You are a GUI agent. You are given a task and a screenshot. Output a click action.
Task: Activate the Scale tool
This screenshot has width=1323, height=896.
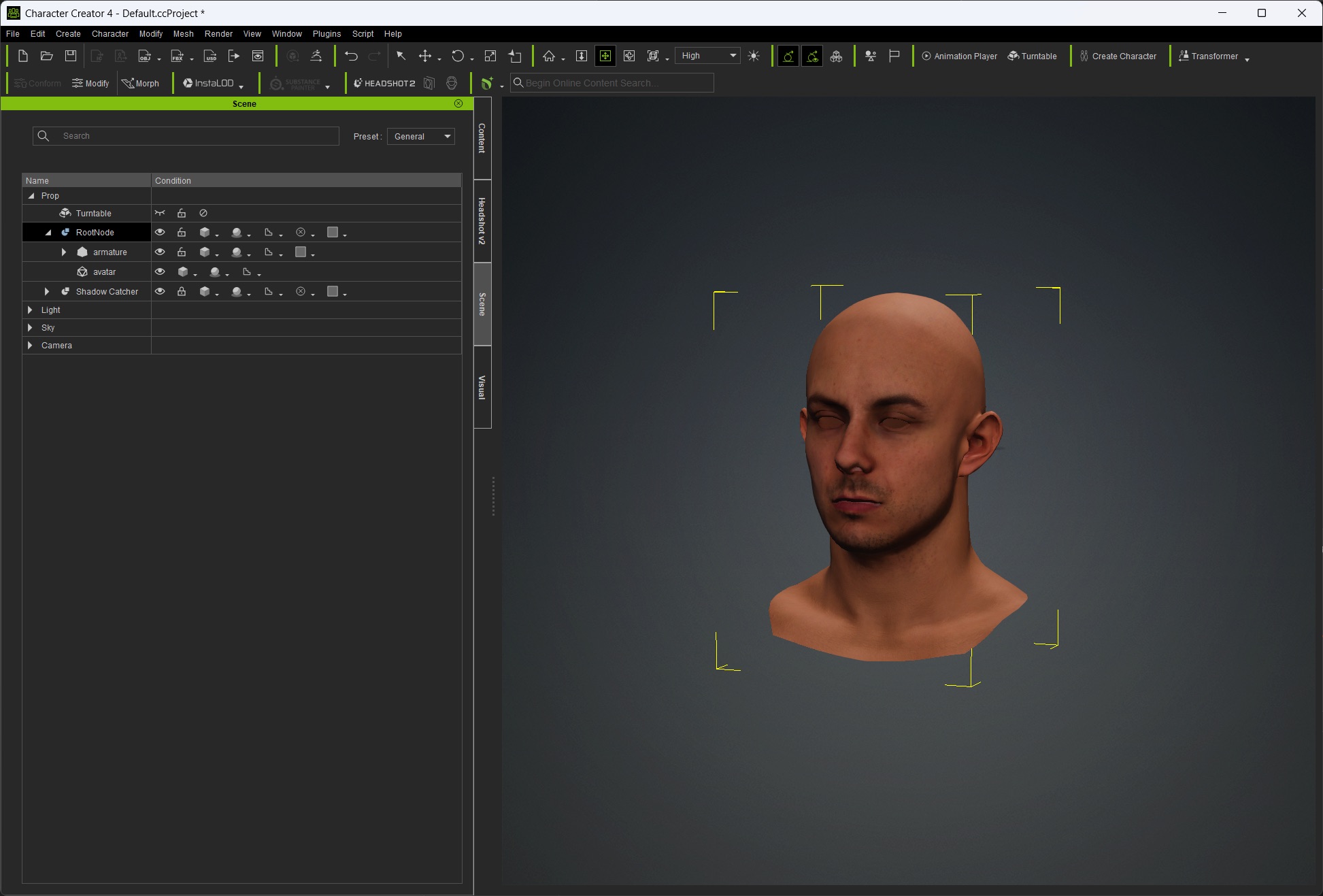(490, 56)
